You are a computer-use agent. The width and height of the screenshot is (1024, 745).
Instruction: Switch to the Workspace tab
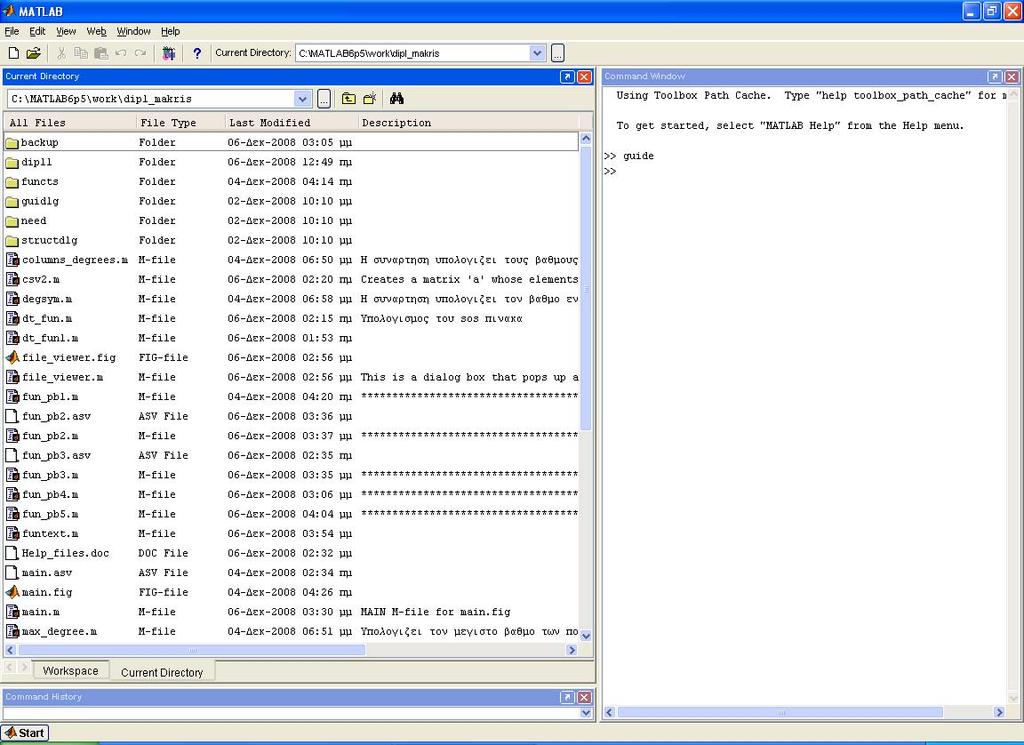click(x=71, y=671)
